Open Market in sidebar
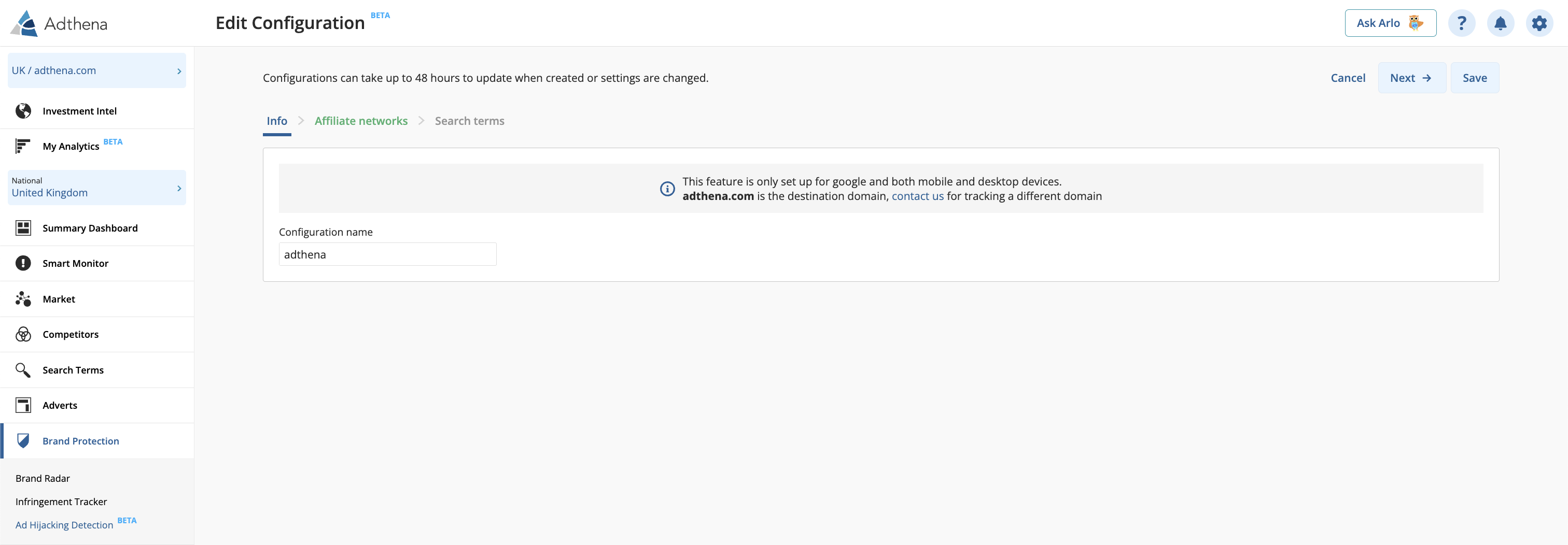 coord(97,298)
